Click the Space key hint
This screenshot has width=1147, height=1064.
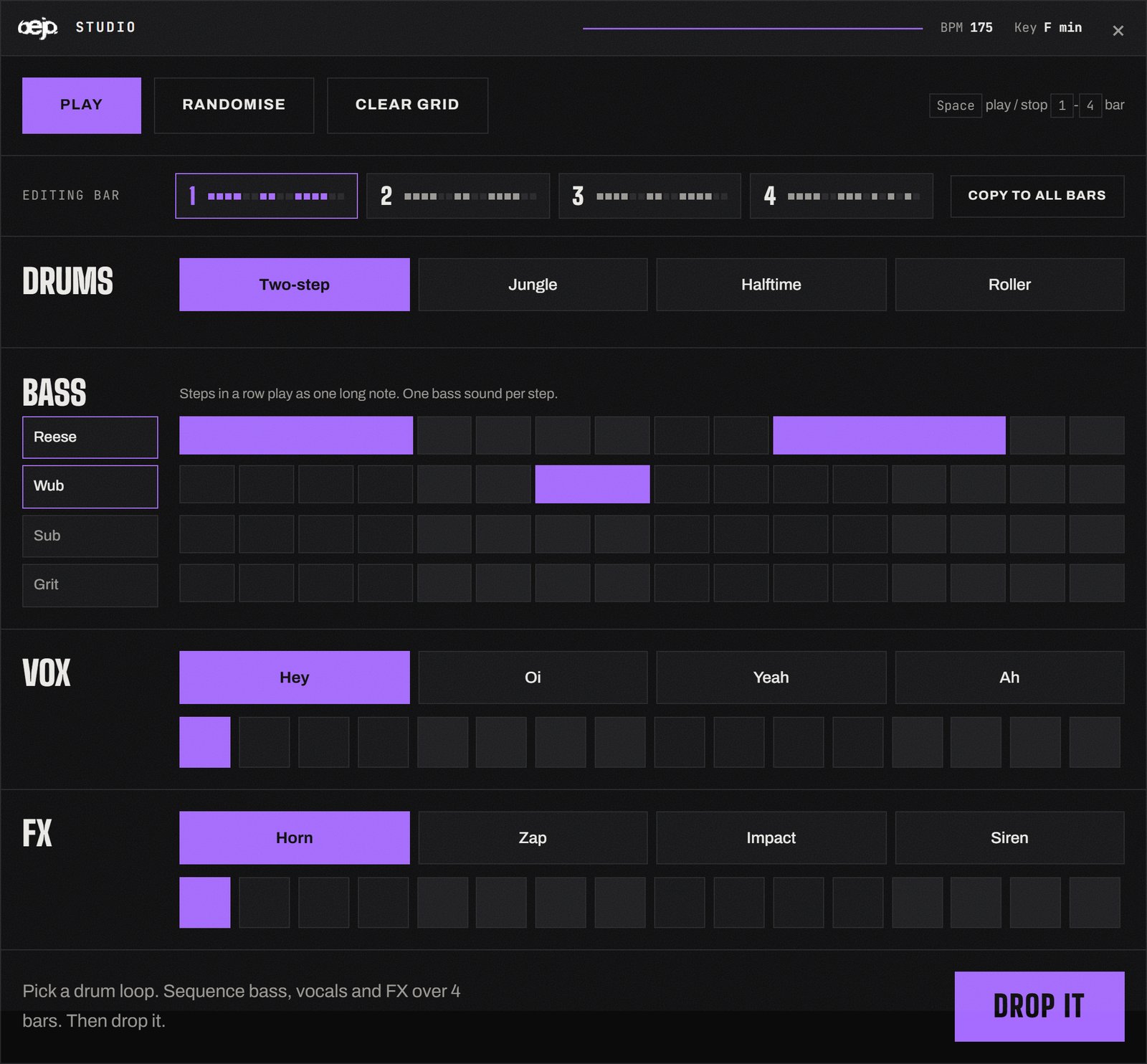[956, 105]
